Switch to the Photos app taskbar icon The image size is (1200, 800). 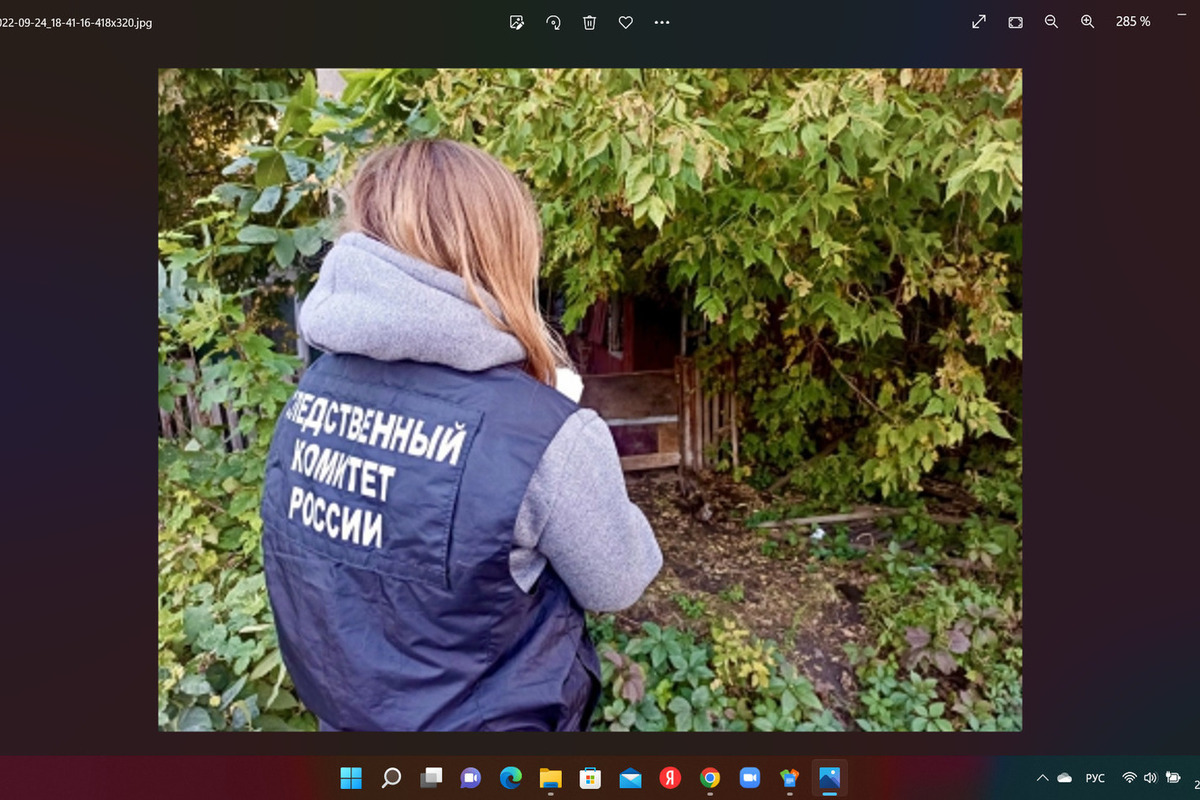829,777
